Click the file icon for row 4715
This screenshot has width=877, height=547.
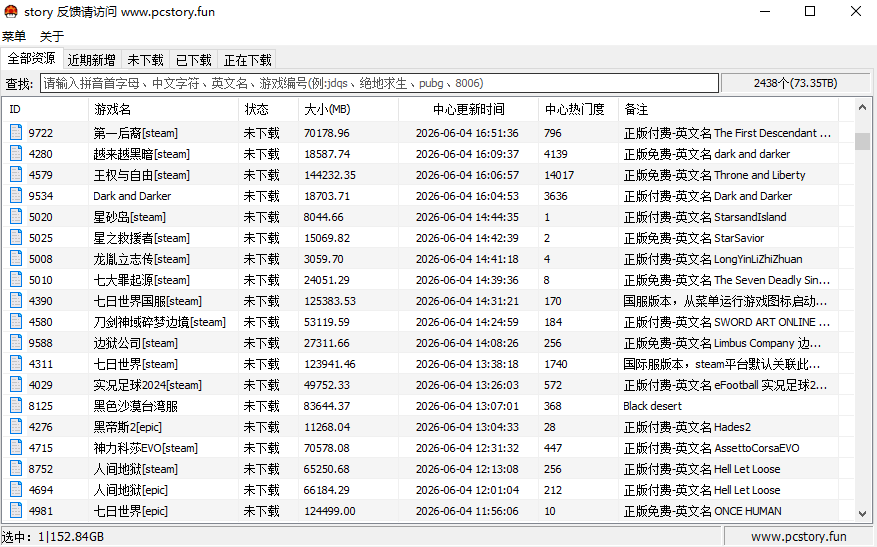click(16, 447)
